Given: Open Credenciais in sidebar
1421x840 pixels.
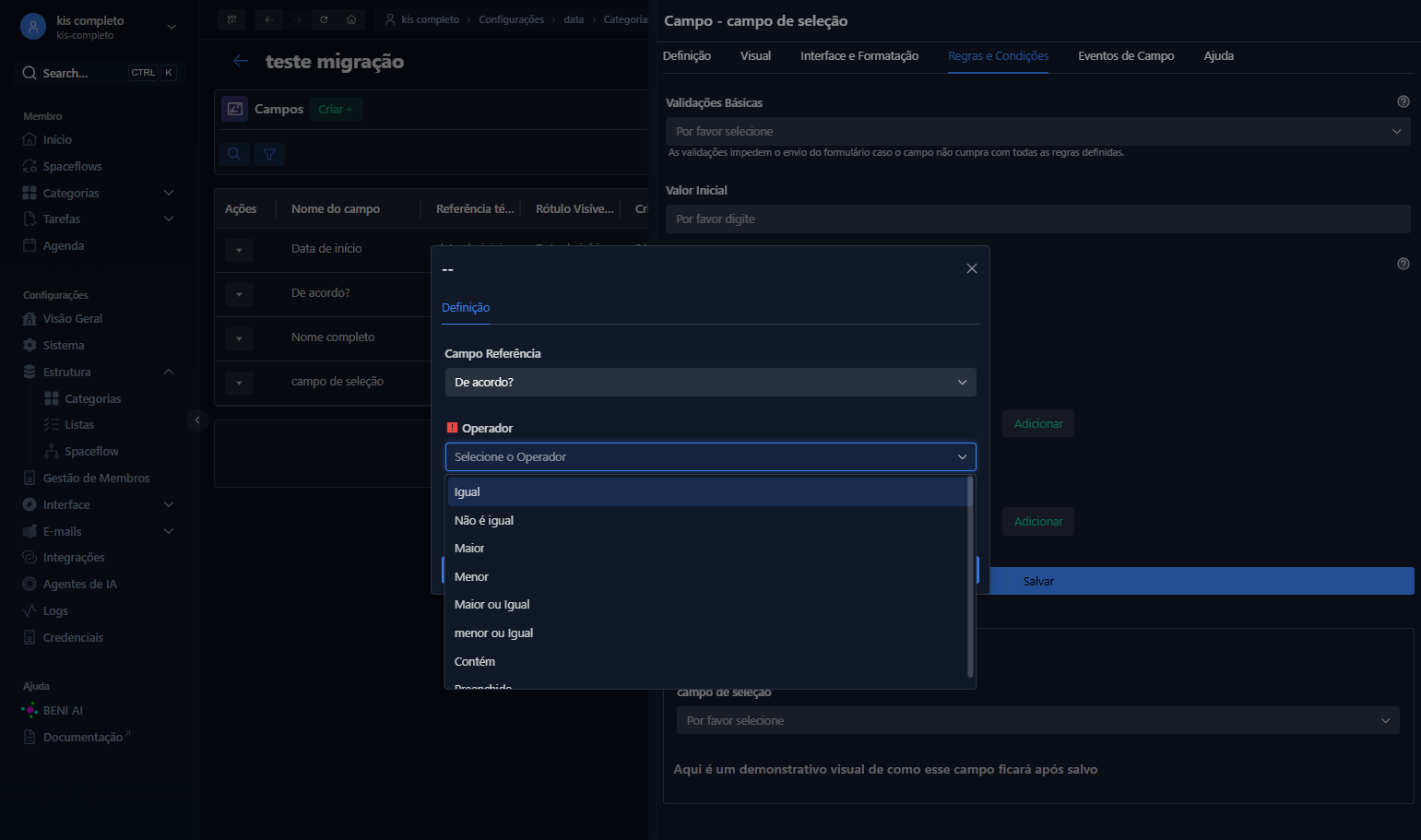Looking at the screenshot, I should [x=73, y=637].
